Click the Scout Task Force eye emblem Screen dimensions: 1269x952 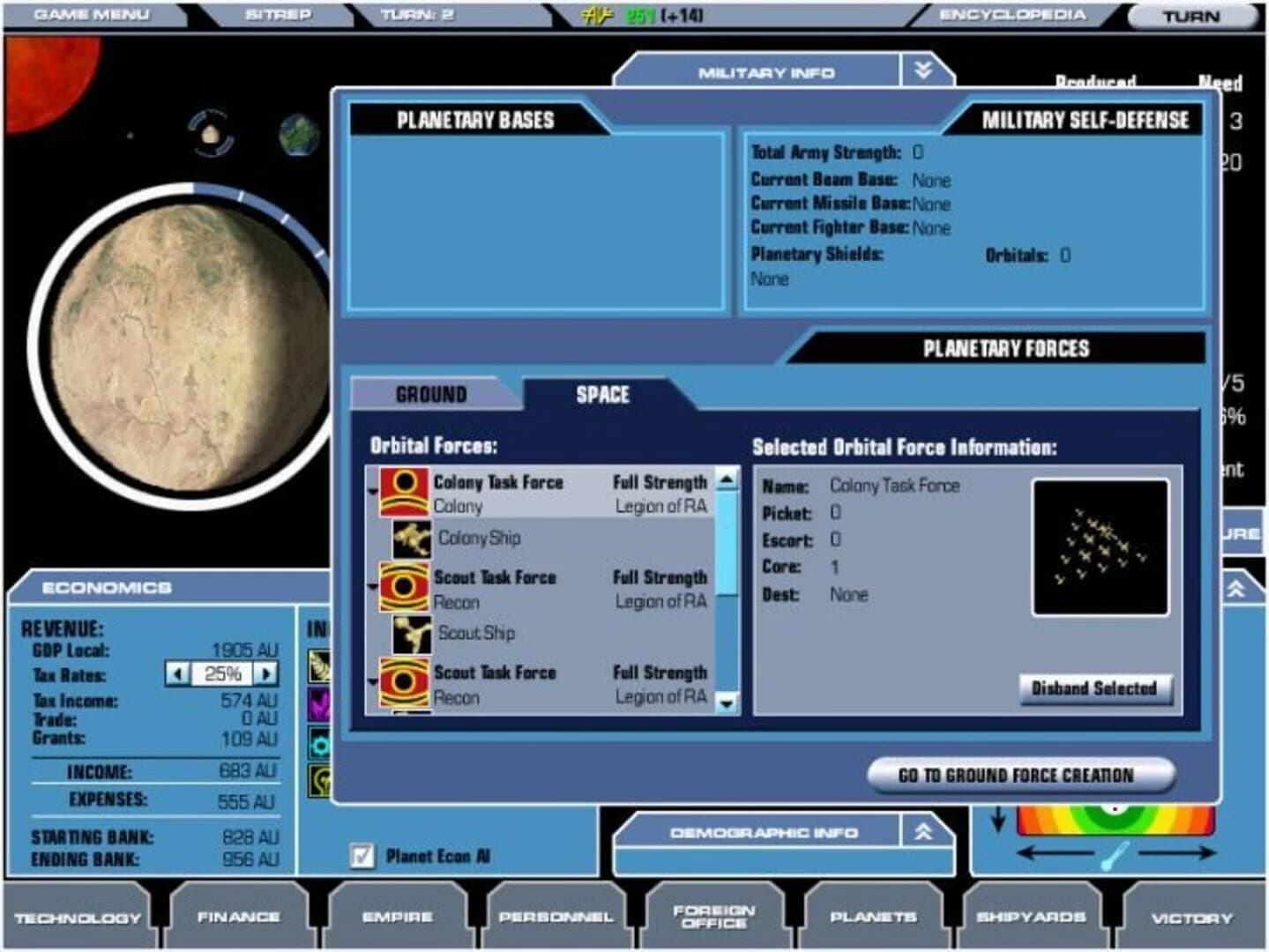click(404, 588)
